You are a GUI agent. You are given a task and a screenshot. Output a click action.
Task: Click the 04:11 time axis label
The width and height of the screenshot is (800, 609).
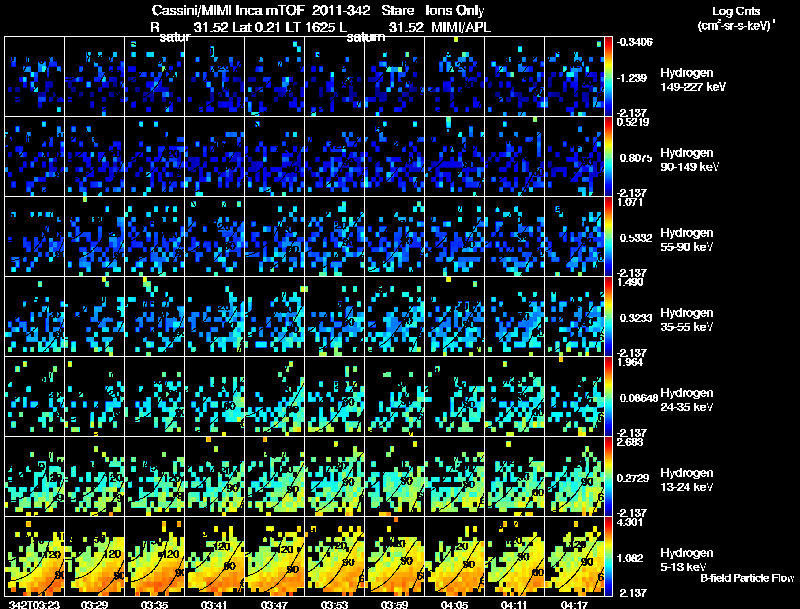click(x=514, y=604)
